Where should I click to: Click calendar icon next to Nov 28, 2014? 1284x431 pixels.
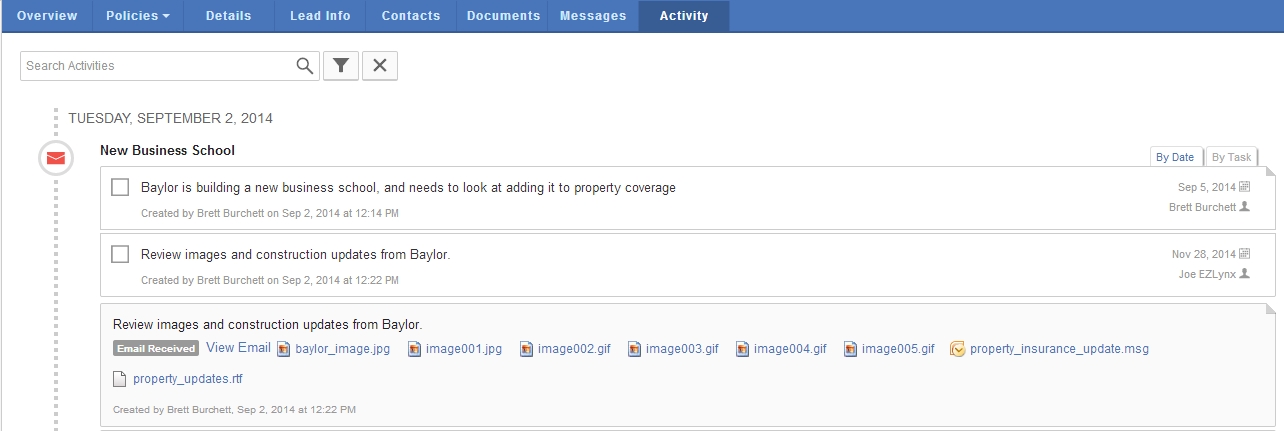[1245, 254]
